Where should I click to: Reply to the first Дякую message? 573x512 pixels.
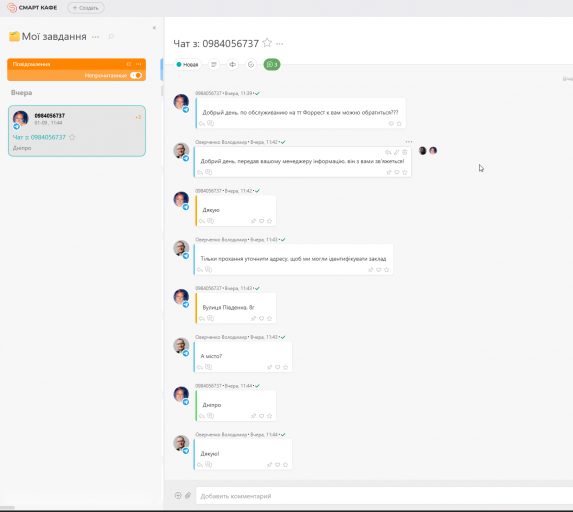pos(202,221)
